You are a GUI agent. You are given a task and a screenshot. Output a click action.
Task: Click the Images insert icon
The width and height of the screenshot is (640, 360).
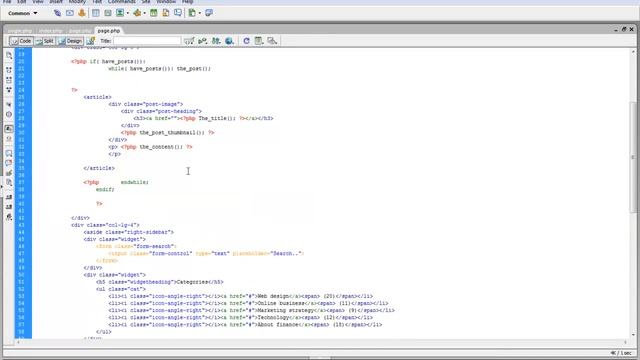coord(120,13)
